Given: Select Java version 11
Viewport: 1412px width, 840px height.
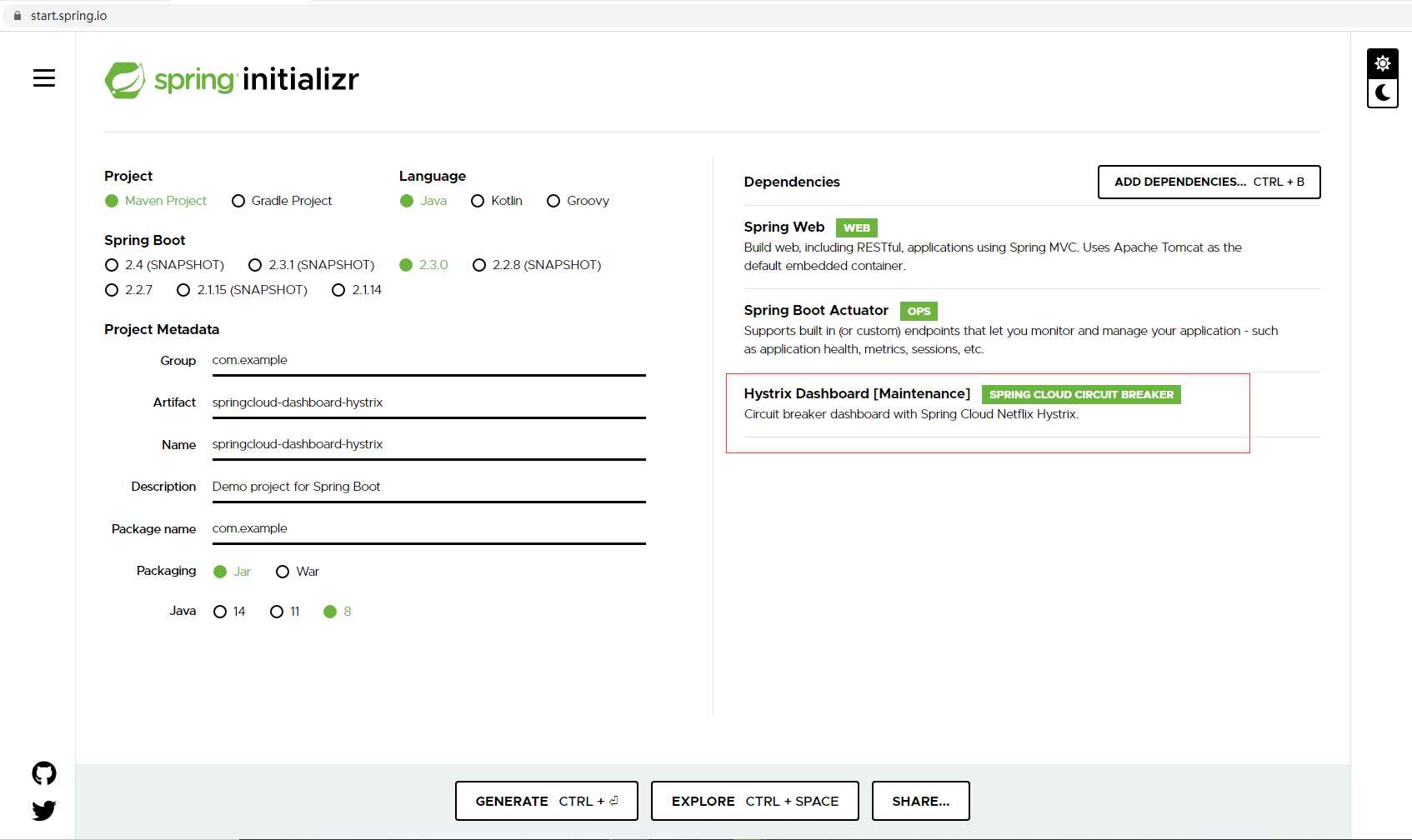Looking at the screenshot, I should pos(285,612).
